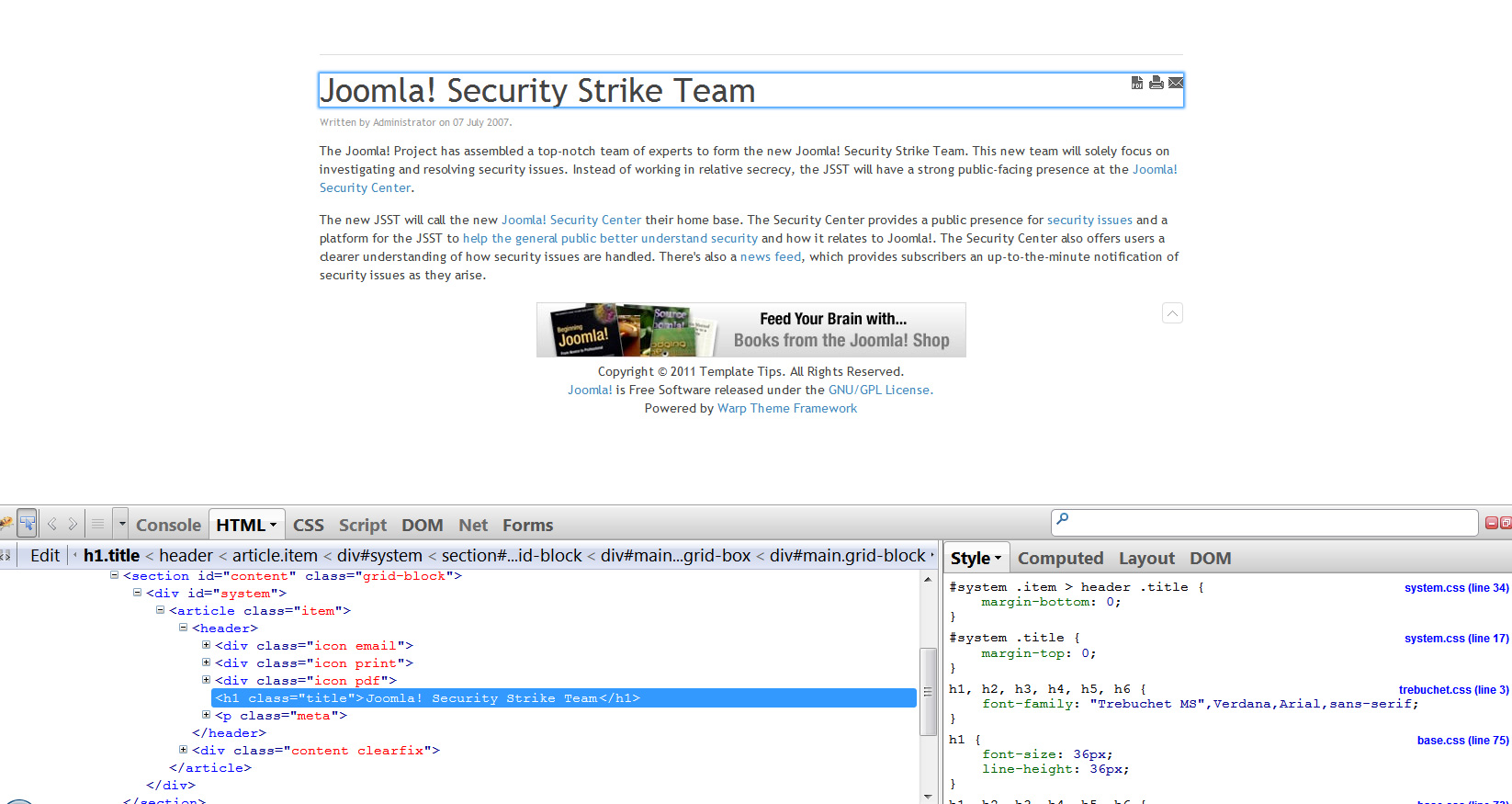
Task: Open system.css (line 34) source link
Action: point(1456,588)
